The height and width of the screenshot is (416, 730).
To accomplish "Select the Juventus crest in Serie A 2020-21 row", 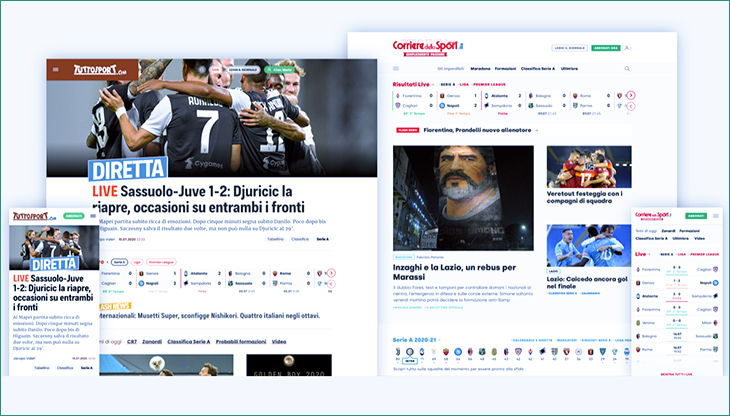I will [x=398, y=352].
